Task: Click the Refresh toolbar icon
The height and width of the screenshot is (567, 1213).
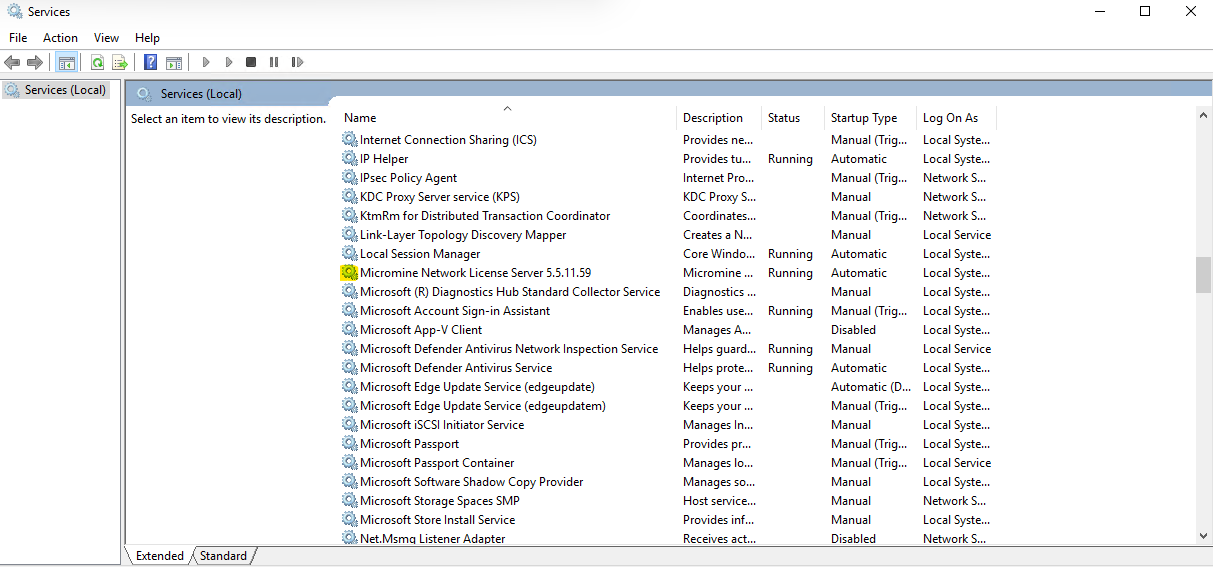Action: (98, 62)
